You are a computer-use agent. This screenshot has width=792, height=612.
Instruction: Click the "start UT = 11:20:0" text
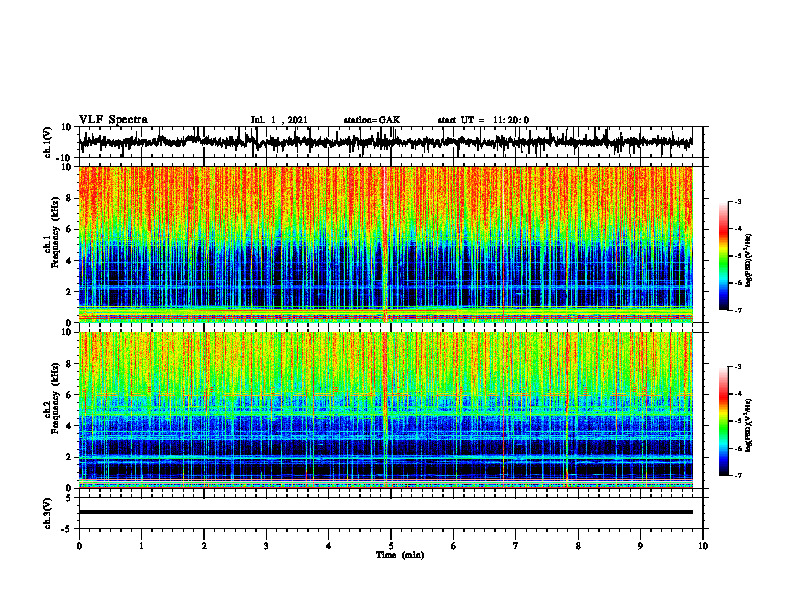pos(483,120)
